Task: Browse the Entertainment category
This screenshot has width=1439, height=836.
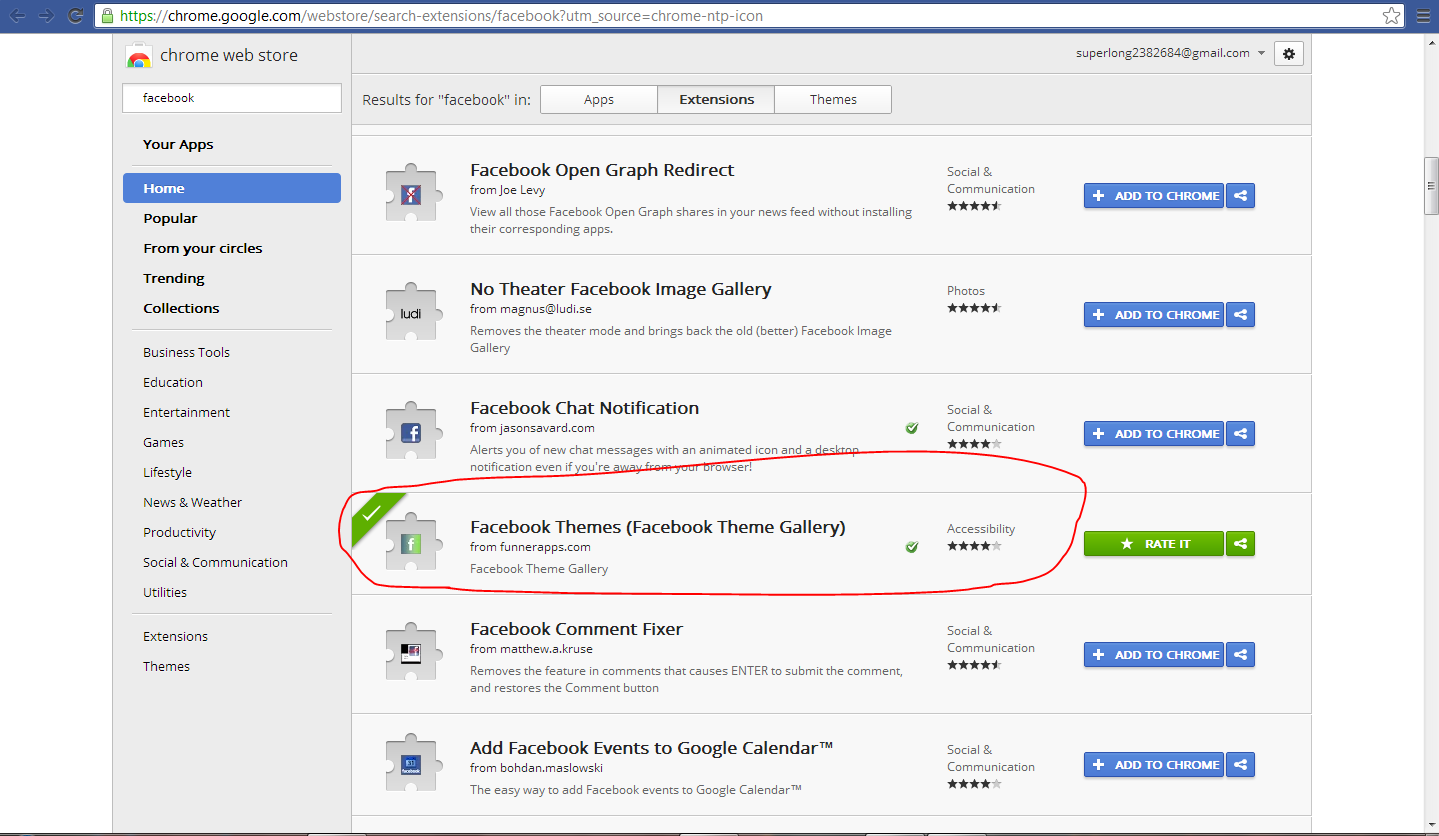Action: [186, 412]
